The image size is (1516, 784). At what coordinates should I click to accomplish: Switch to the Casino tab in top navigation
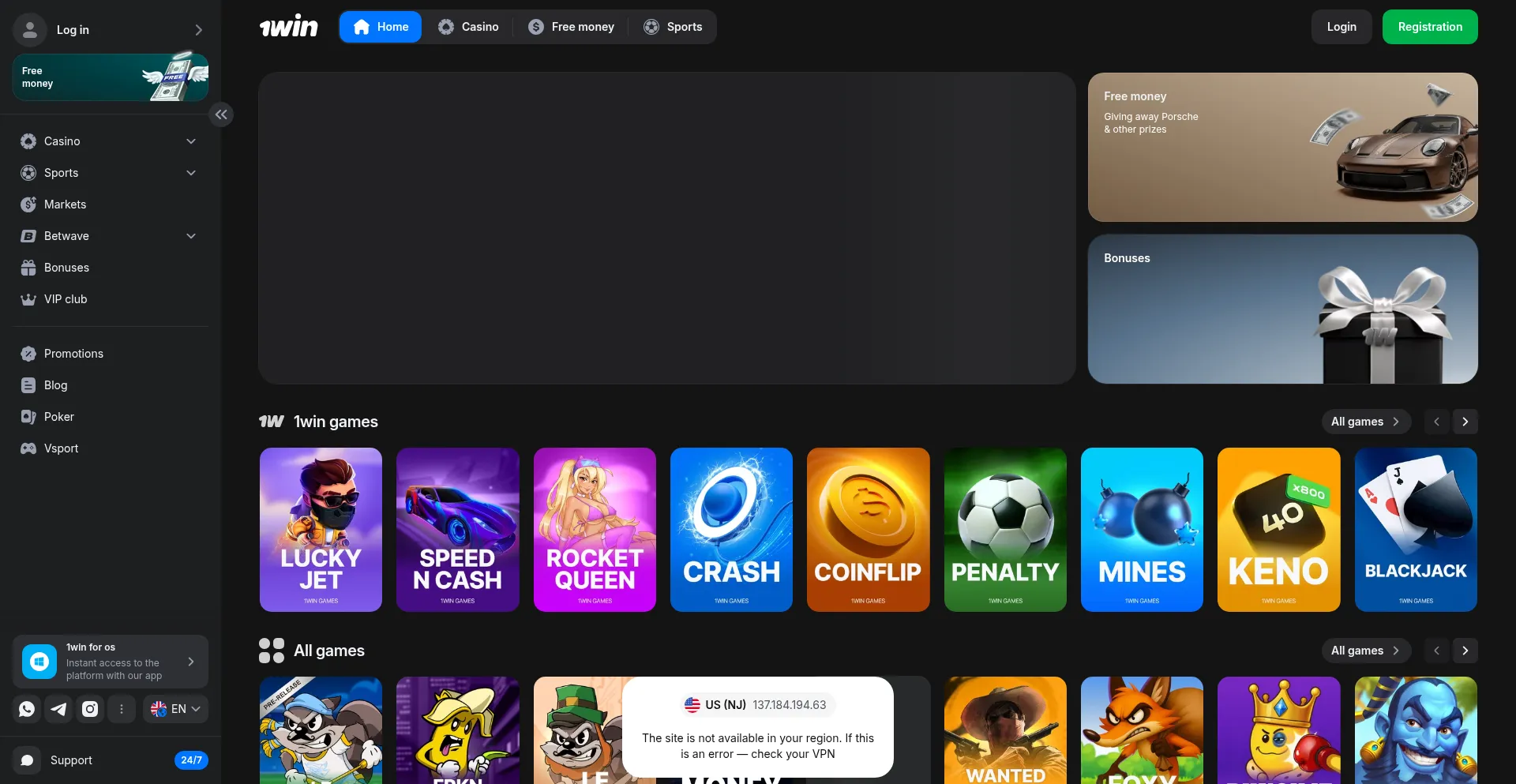point(468,27)
